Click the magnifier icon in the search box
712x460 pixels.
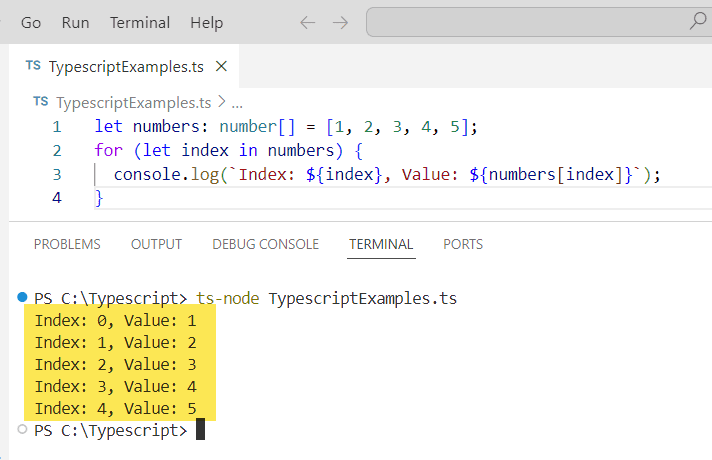click(x=698, y=21)
